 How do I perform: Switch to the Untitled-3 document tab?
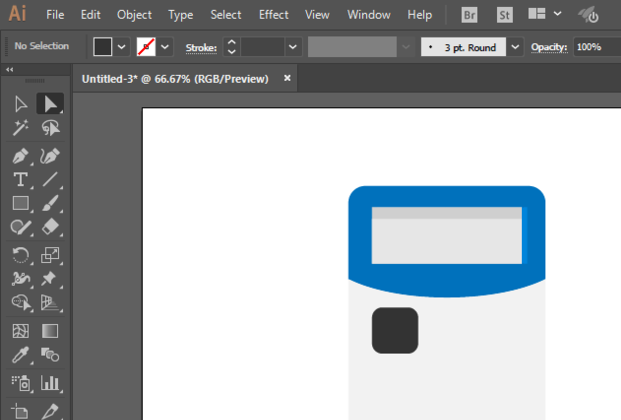175,79
